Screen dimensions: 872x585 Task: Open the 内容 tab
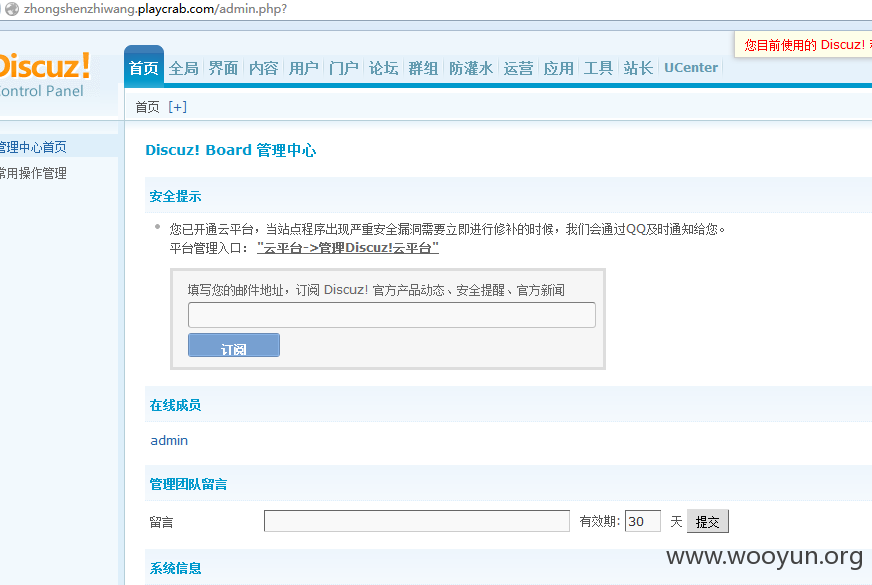pyautogui.click(x=264, y=68)
